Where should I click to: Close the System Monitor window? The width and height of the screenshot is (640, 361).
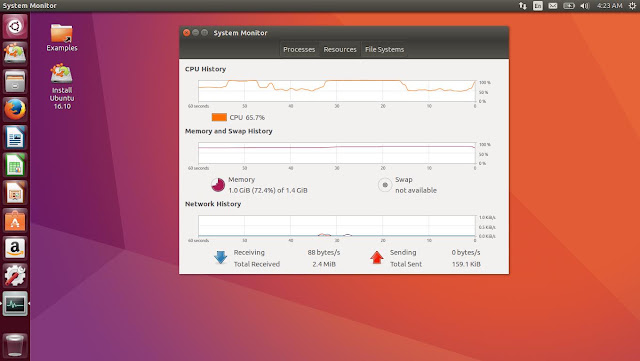pos(187,33)
